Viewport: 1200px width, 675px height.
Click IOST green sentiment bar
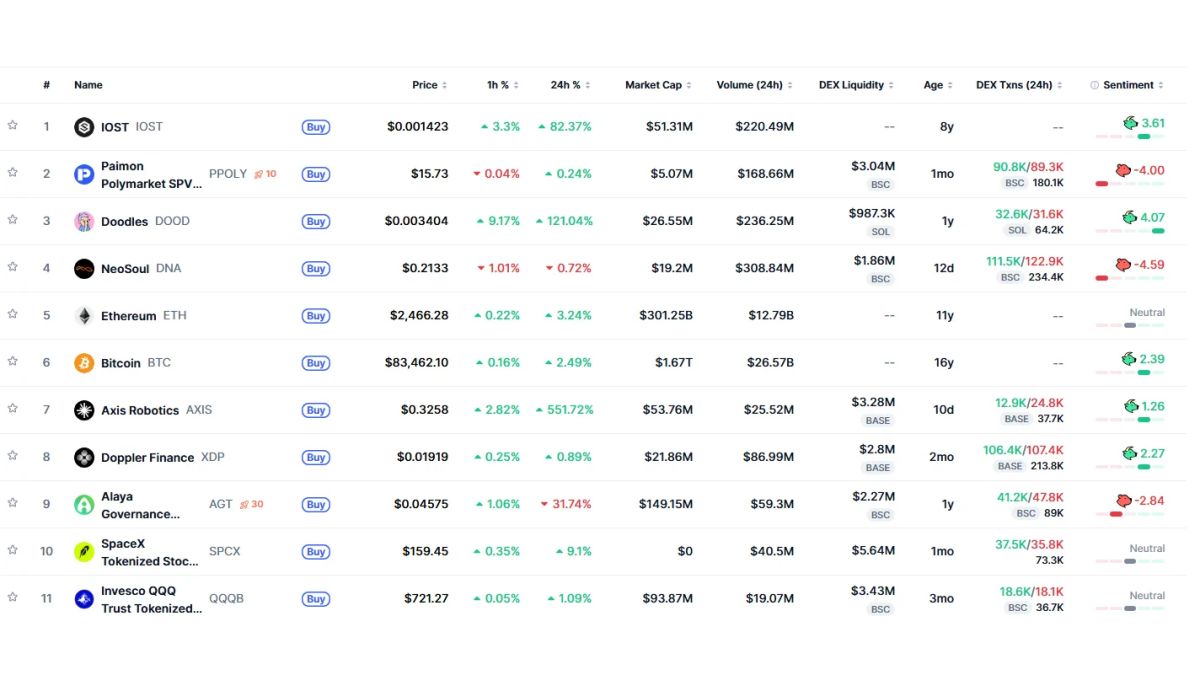click(x=1144, y=137)
